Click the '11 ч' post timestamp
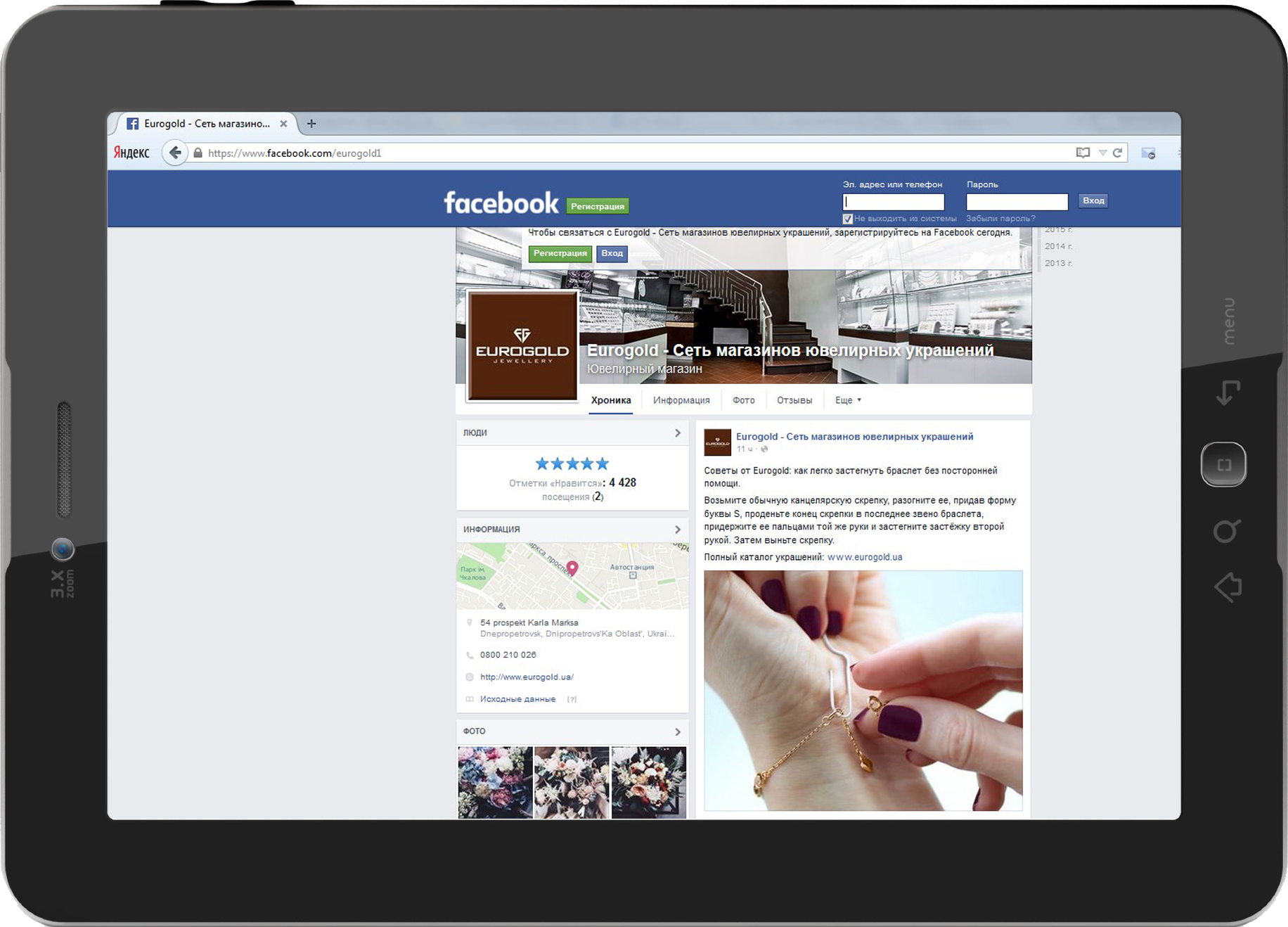The image size is (1288, 927). (x=744, y=449)
